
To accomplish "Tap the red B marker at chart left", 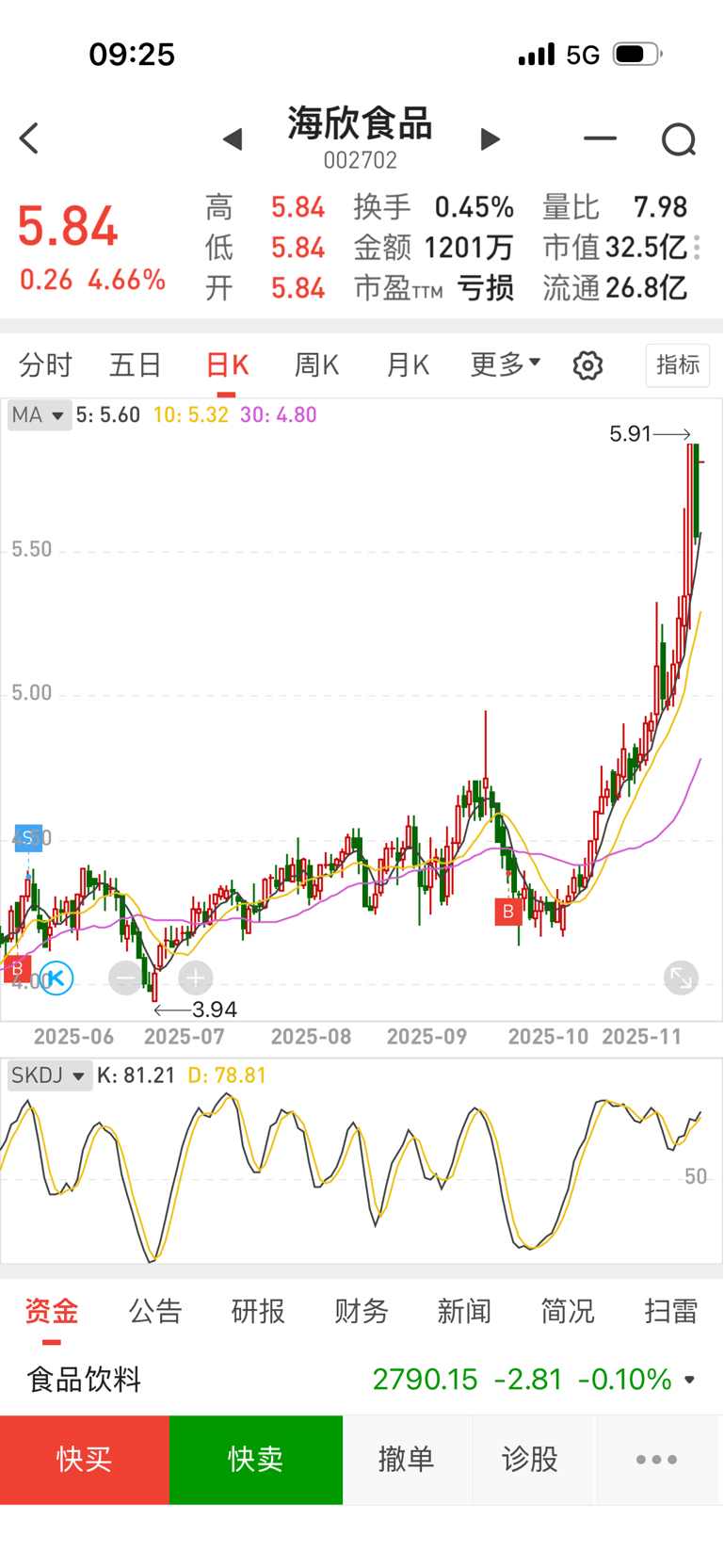I will pos(16,969).
